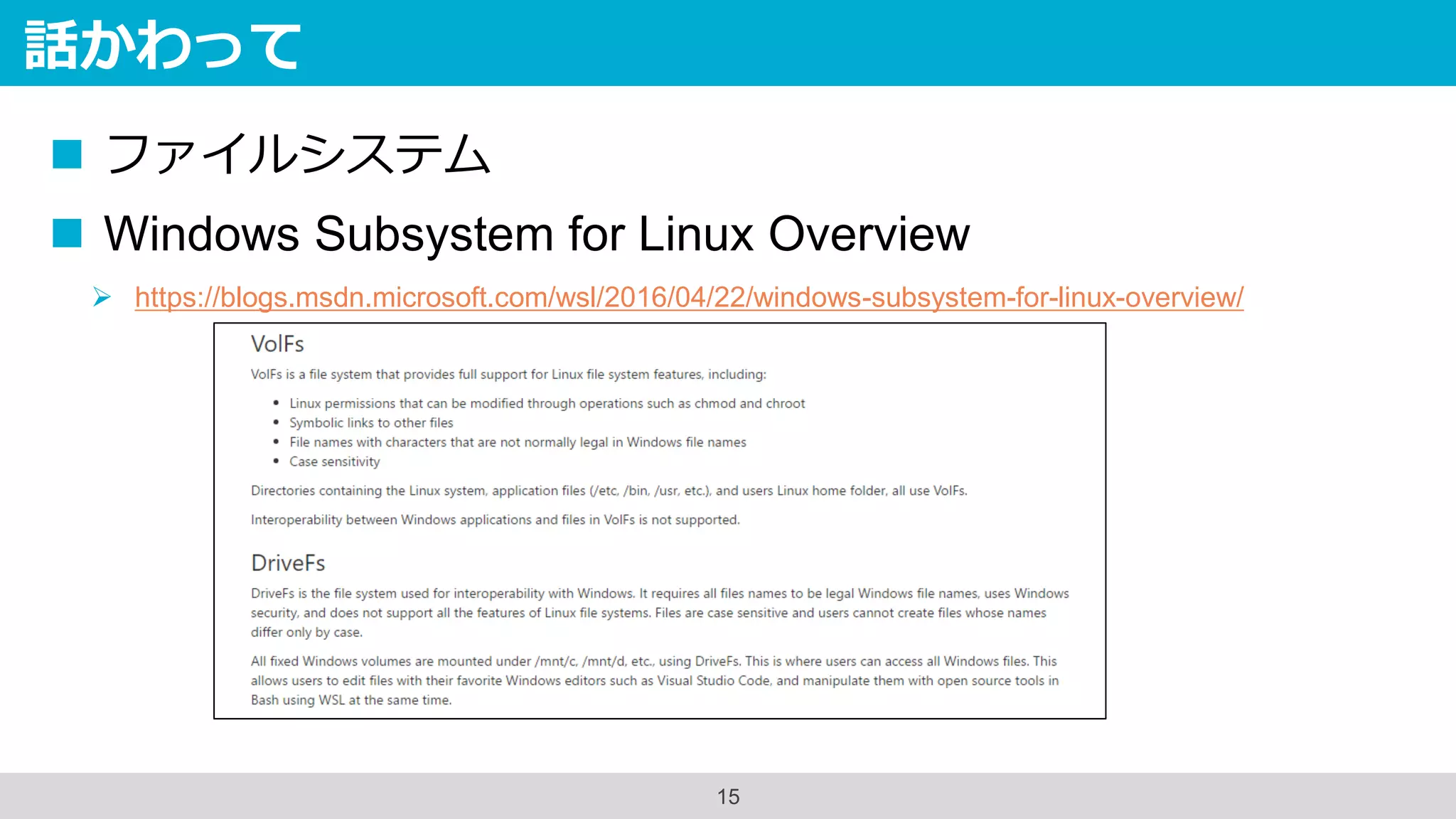1456x819 pixels.
Task: Click the 'Symbolic links to other files' bullet
Action: pos(371,422)
